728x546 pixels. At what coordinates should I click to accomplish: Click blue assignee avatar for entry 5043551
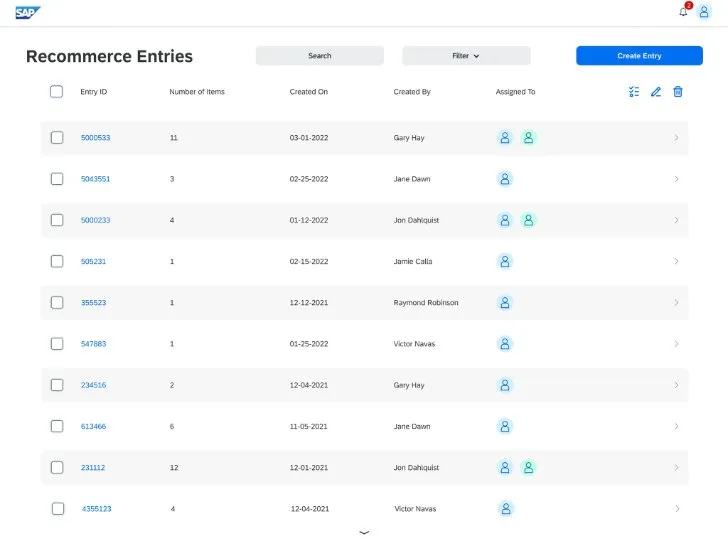505,179
